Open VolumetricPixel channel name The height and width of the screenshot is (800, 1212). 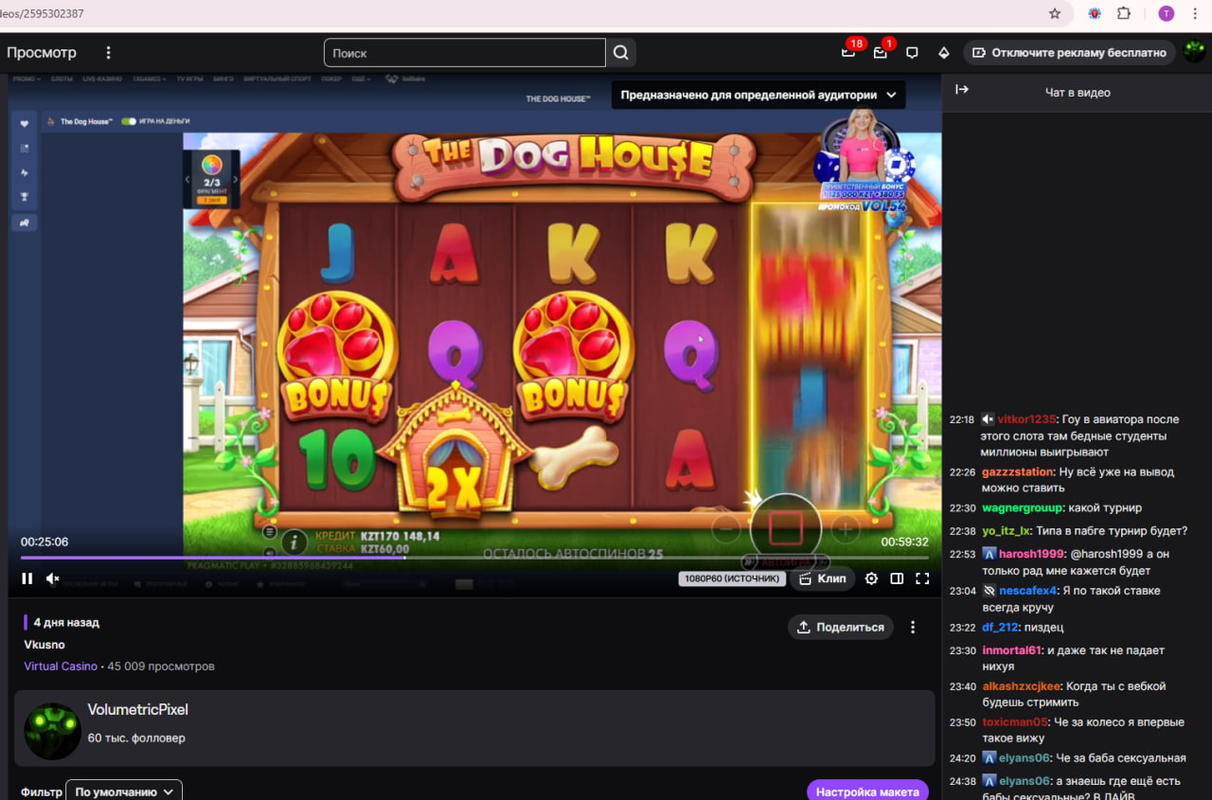point(138,710)
